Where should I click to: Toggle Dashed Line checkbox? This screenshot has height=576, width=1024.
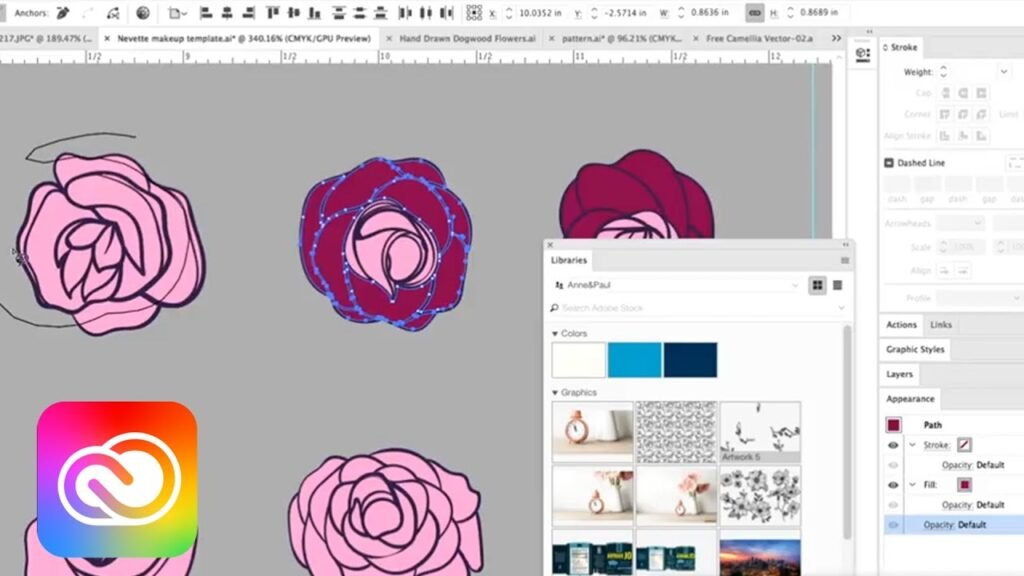pyautogui.click(x=889, y=163)
